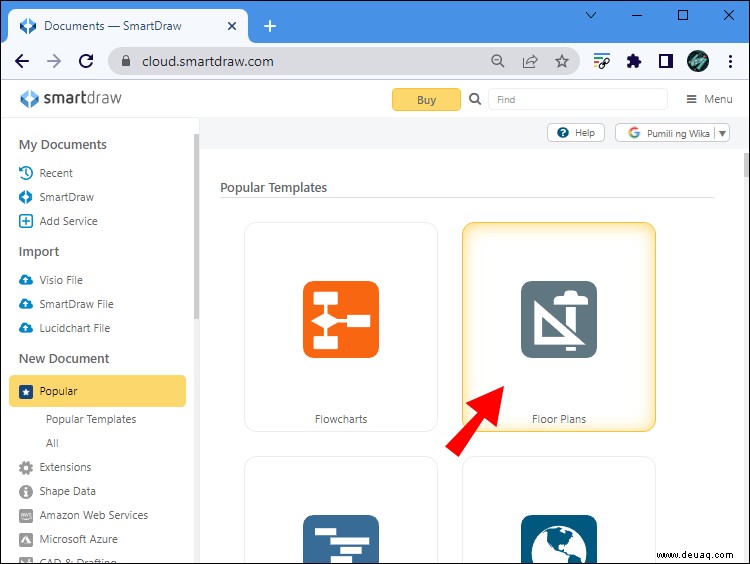Click the globe map template icon
Screen dimensions: 750x564
[559, 539]
